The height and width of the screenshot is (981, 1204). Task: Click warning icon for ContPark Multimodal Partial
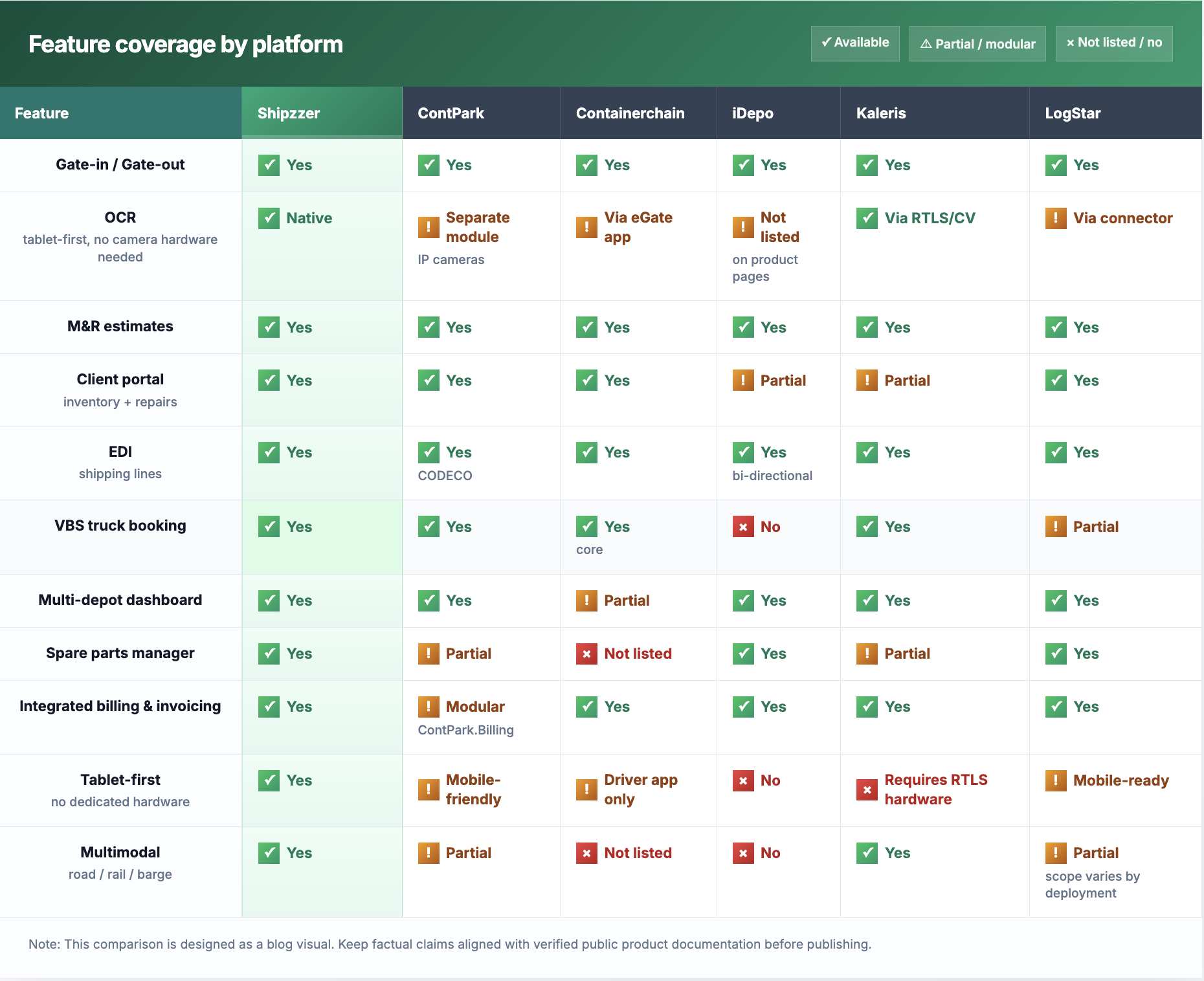(429, 853)
